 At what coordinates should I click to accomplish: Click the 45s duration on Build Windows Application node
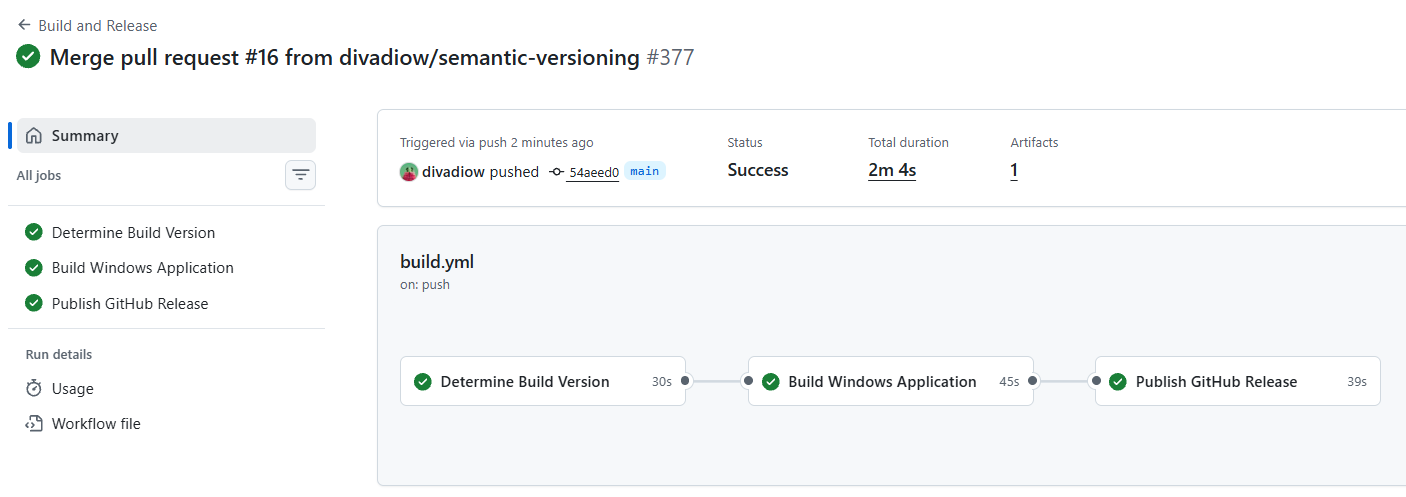[1009, 382]
